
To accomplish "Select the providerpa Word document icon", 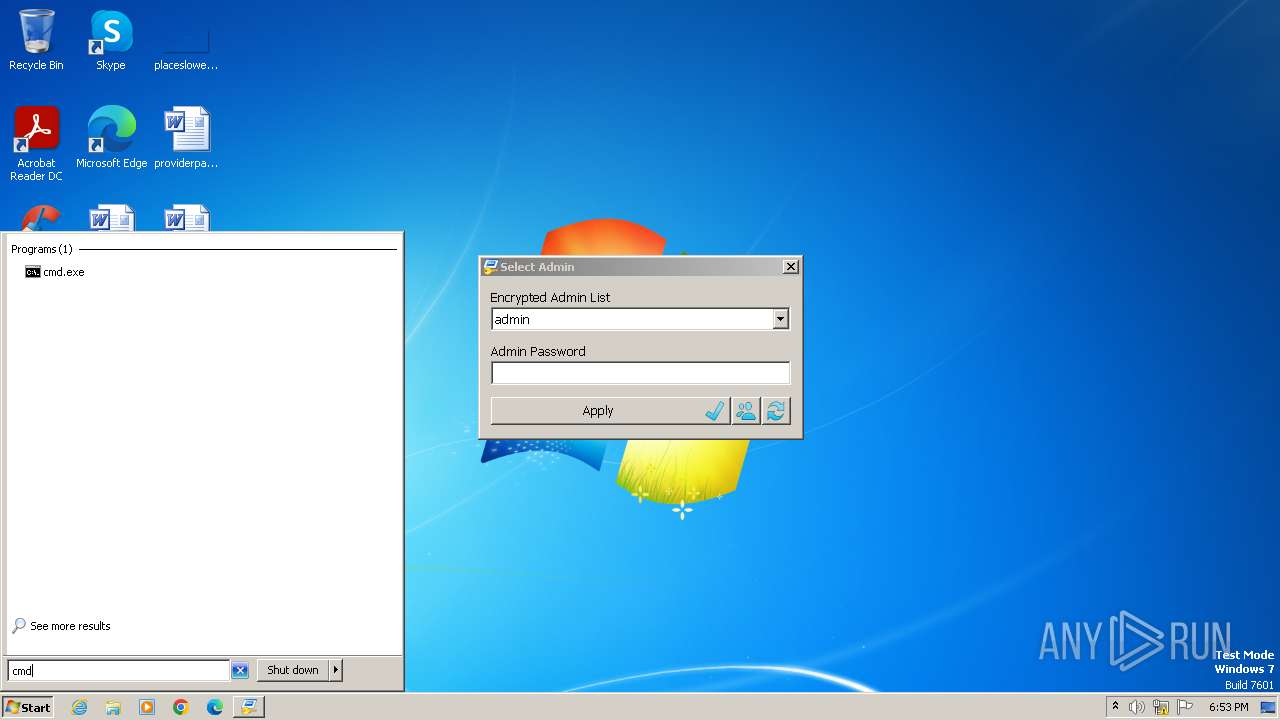I will pyautogui.click(x=186, y=137).
